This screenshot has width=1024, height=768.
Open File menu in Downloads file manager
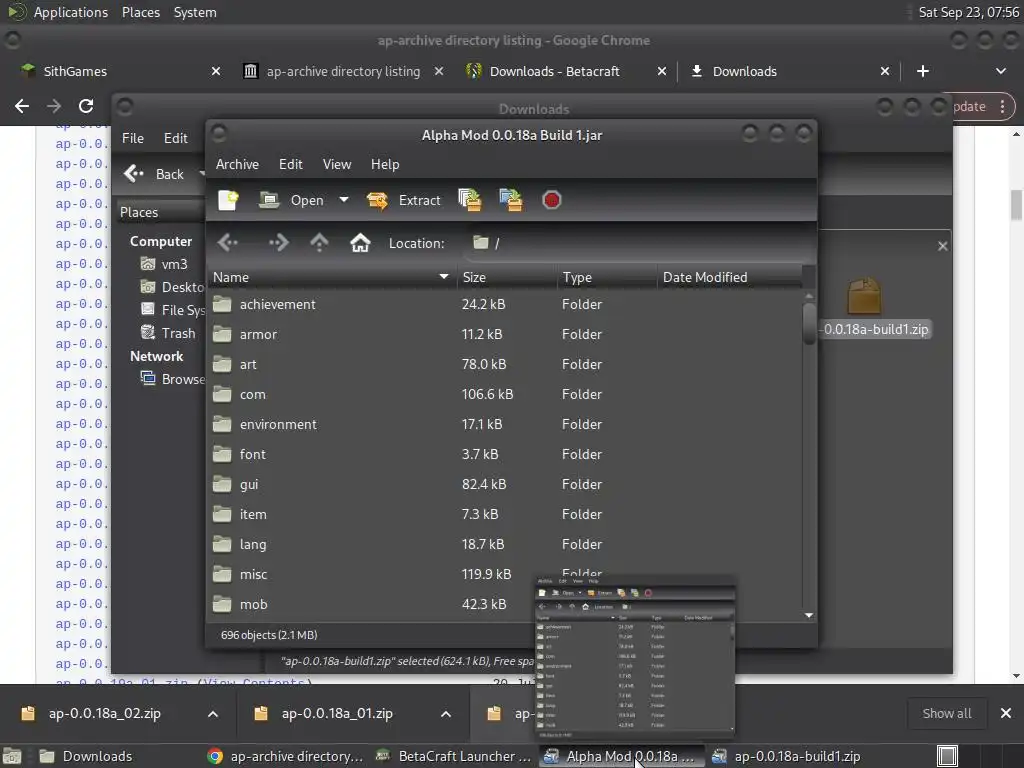point(133,138)
